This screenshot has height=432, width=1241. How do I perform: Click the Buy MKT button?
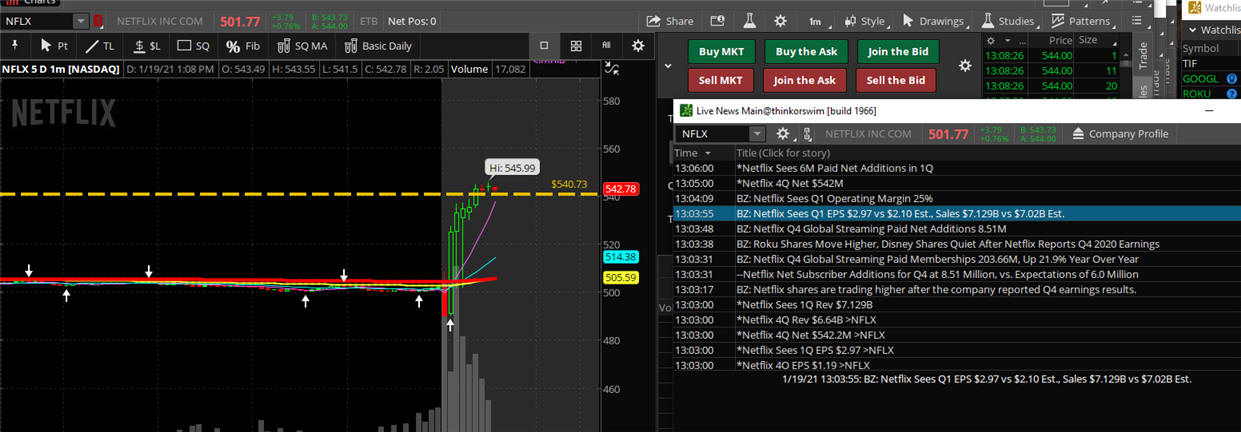[720, 52]
